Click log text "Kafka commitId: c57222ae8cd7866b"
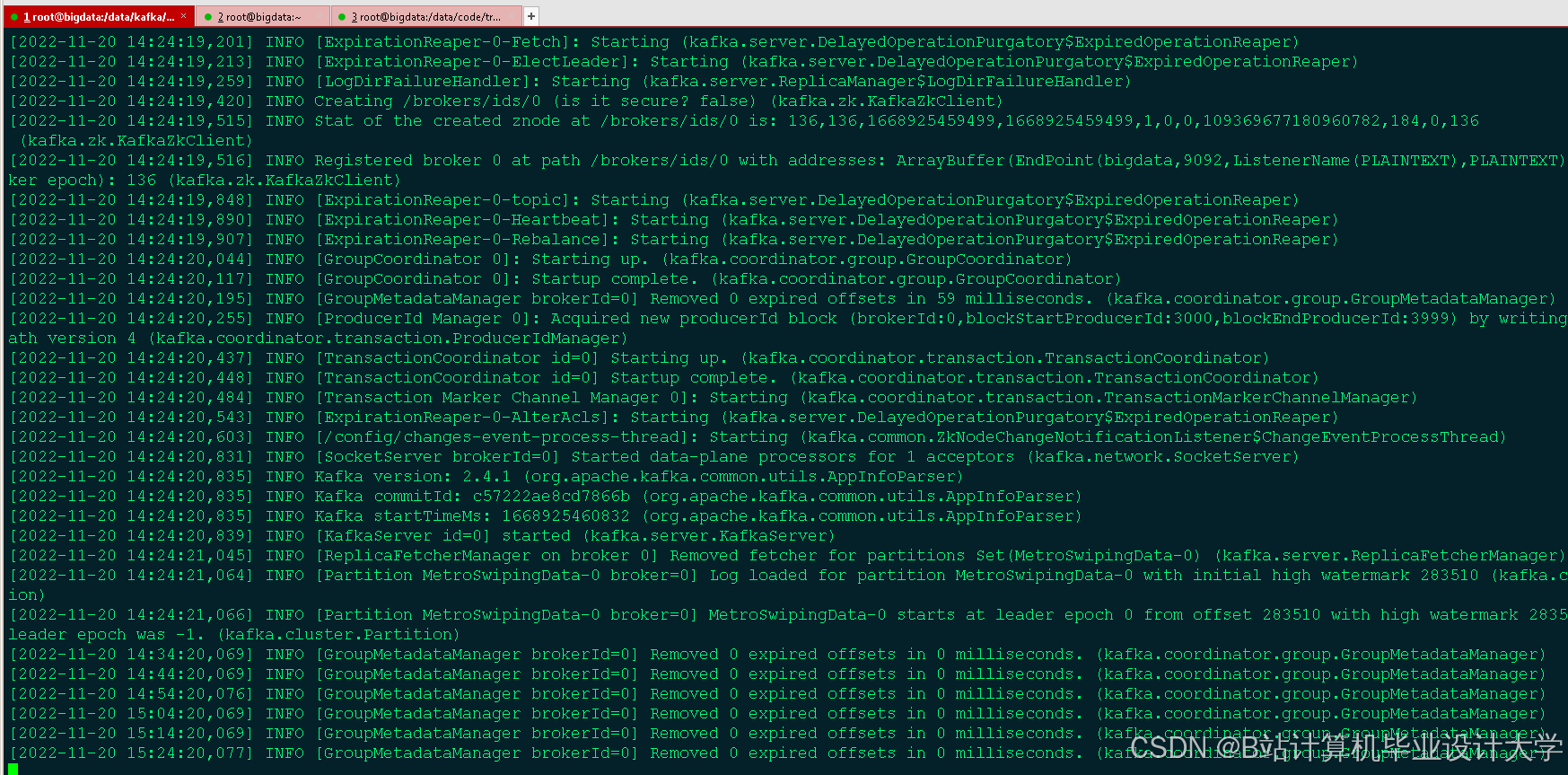1568x775 pixels. click(x=472, y=497)
